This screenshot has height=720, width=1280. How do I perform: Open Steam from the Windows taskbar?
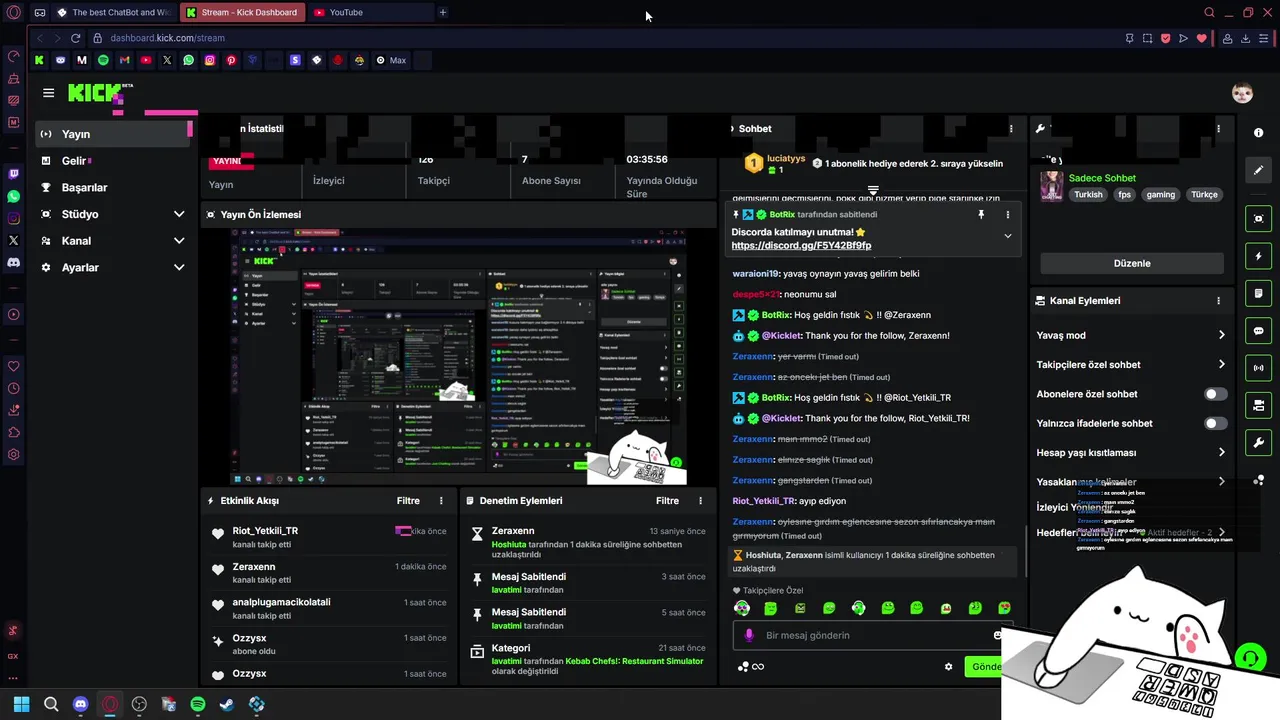(x=227, y=704)
